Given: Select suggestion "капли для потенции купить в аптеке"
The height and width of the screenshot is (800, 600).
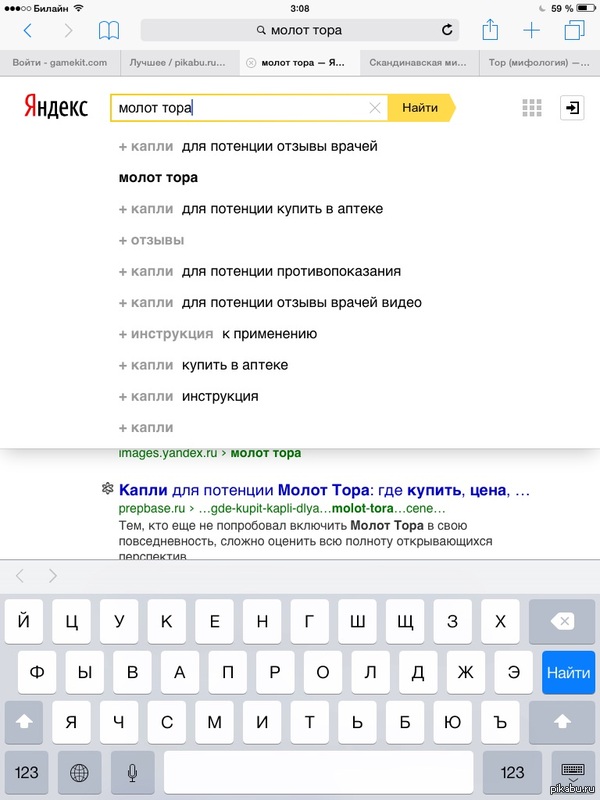Looking at the screenshot, I should [x=250, y=209].
